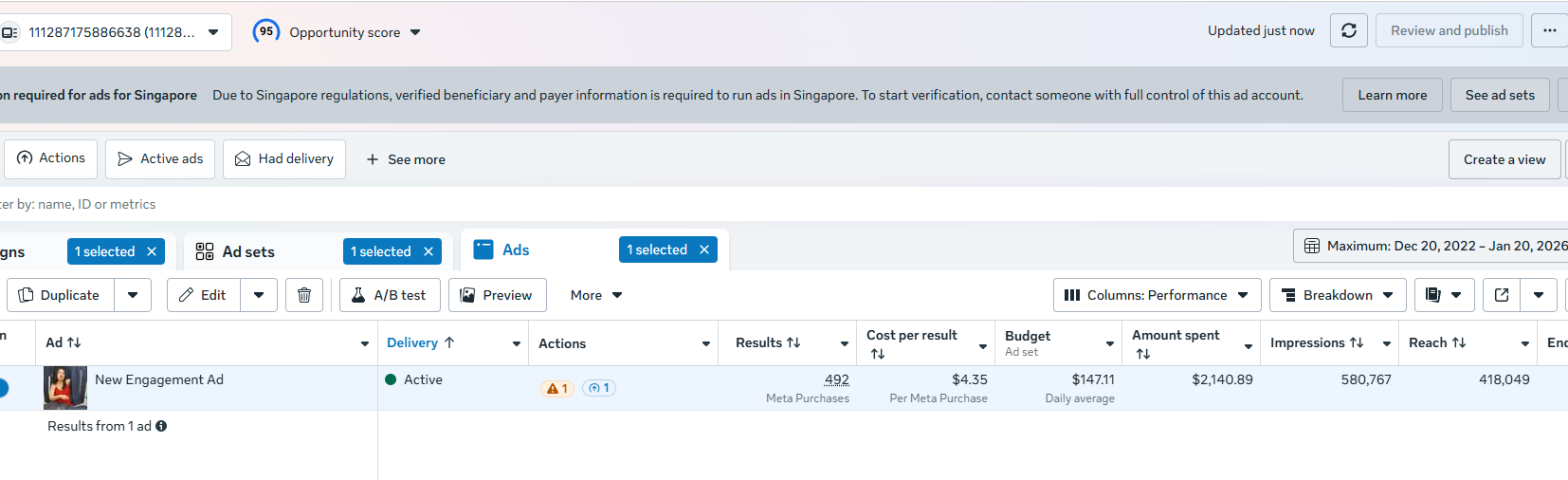Open the date range Maximum selector
The image size is (1568, 480).
[x=1431, y=246]
